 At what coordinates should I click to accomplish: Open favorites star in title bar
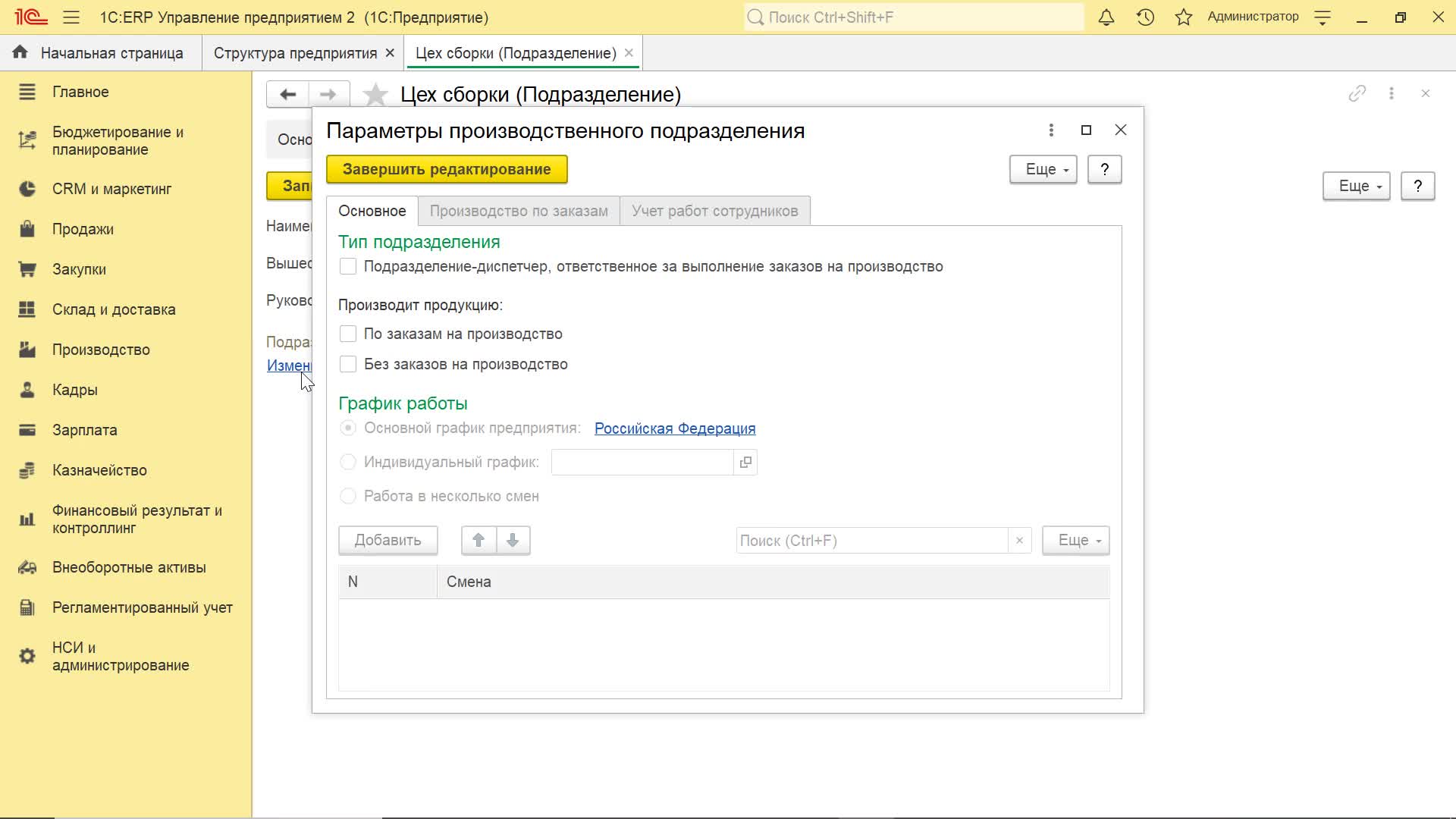pos(1184,17)
